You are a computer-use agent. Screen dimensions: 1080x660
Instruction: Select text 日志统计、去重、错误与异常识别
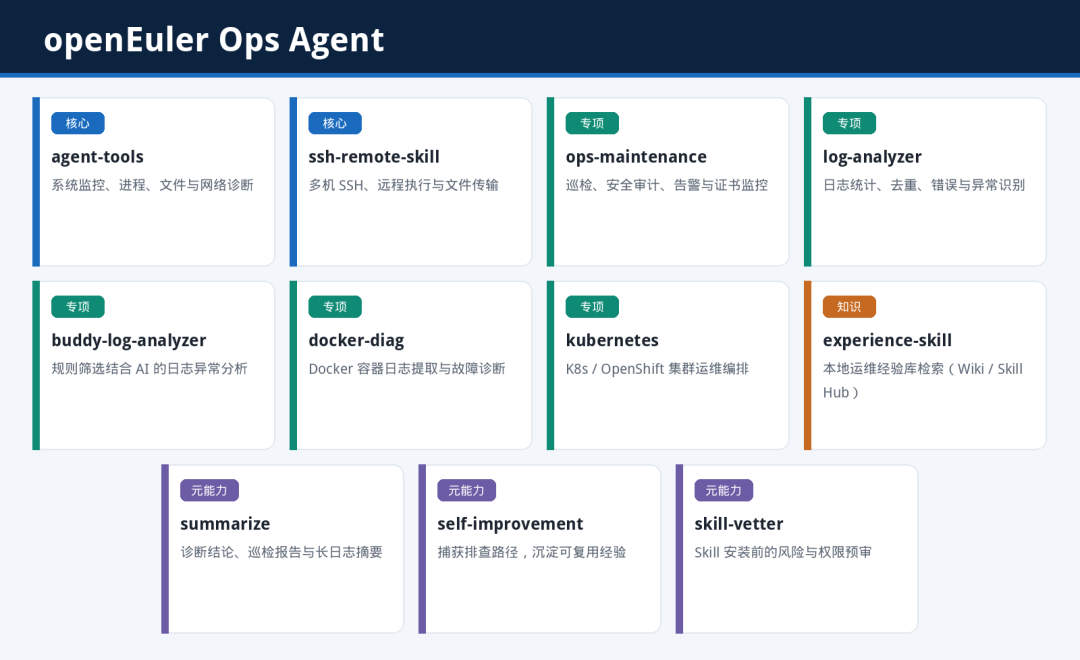924,185
